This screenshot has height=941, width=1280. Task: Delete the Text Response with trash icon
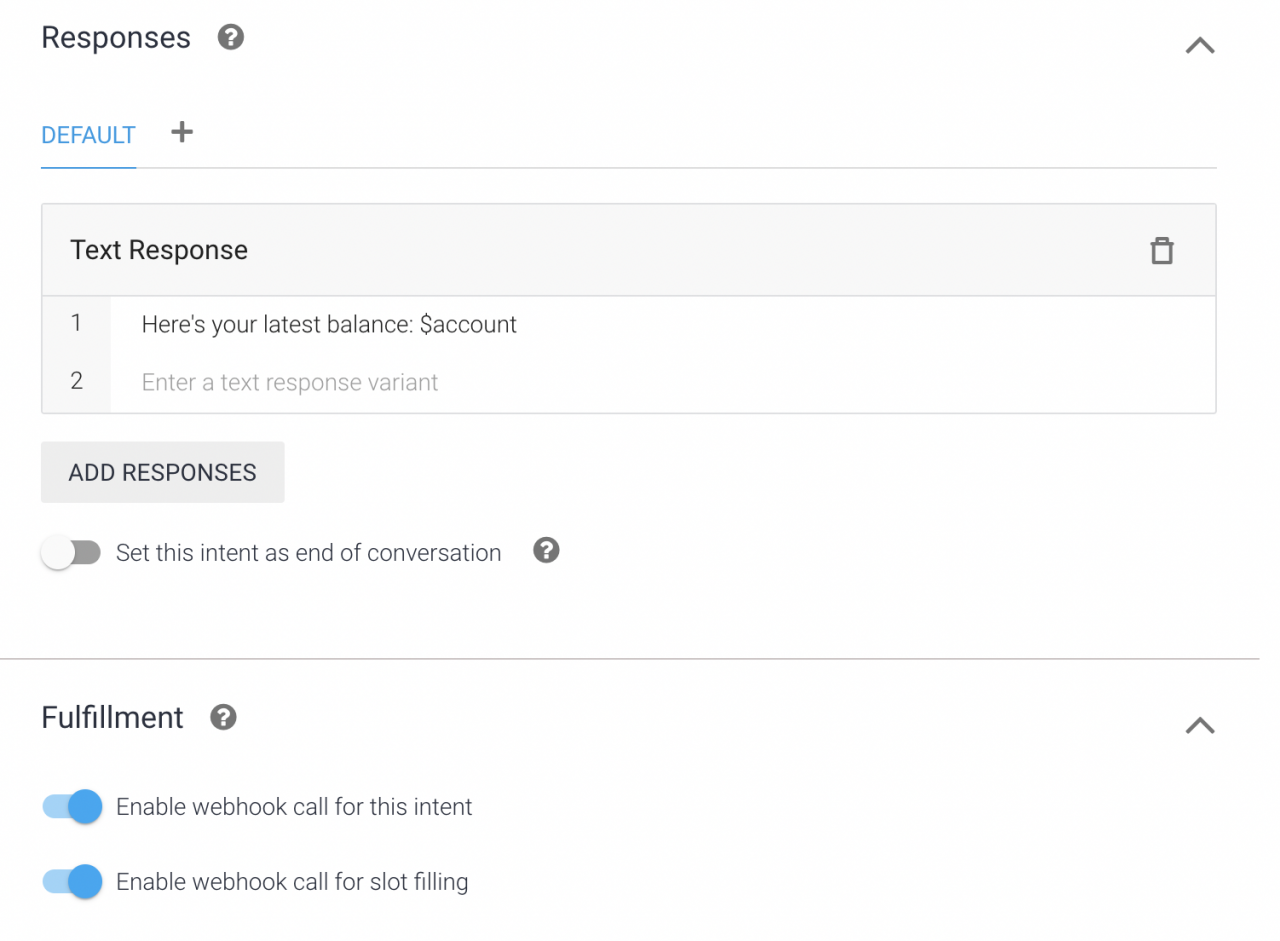pos(1161,250)
